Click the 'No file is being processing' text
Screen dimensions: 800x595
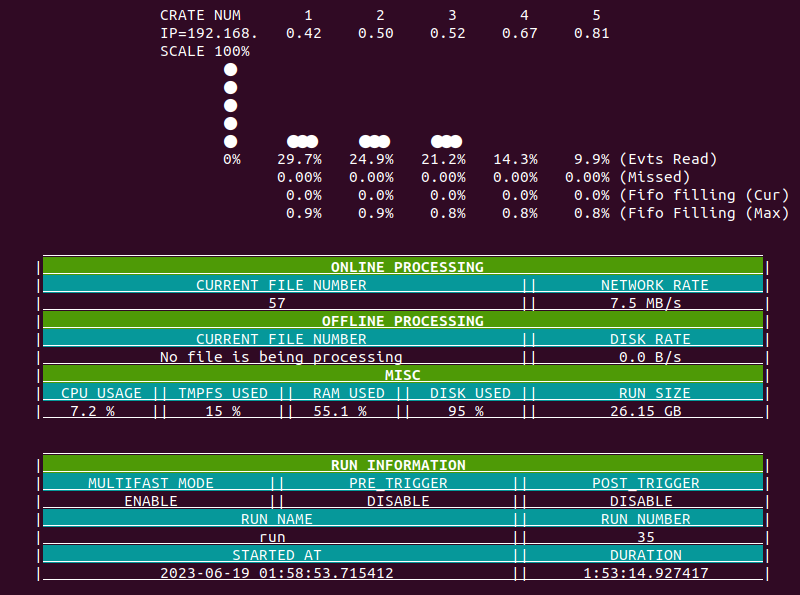point(281,357)
